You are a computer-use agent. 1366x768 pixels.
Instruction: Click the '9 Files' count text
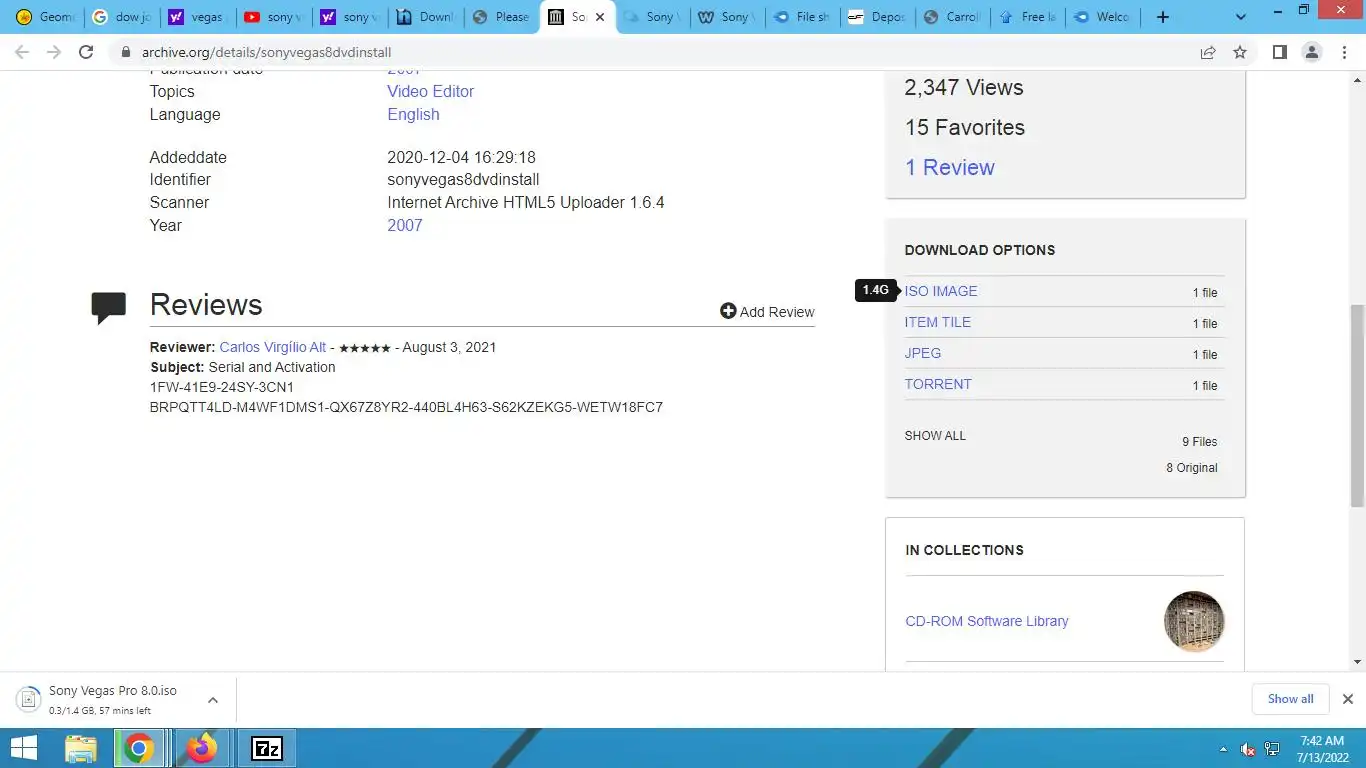coord(1199,442)
